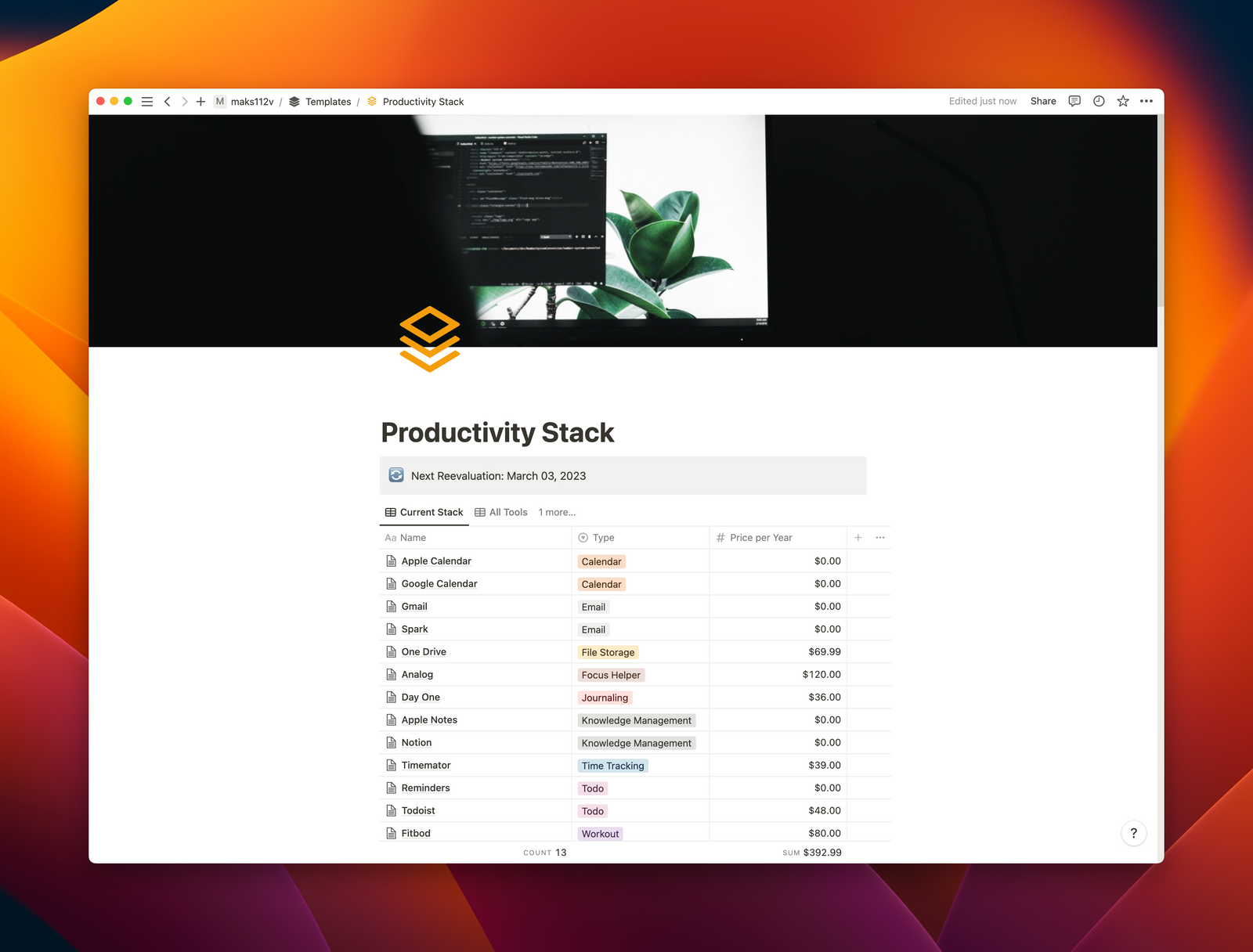
Task: Open the three-dot page options menu
Action: [1146, 101]
